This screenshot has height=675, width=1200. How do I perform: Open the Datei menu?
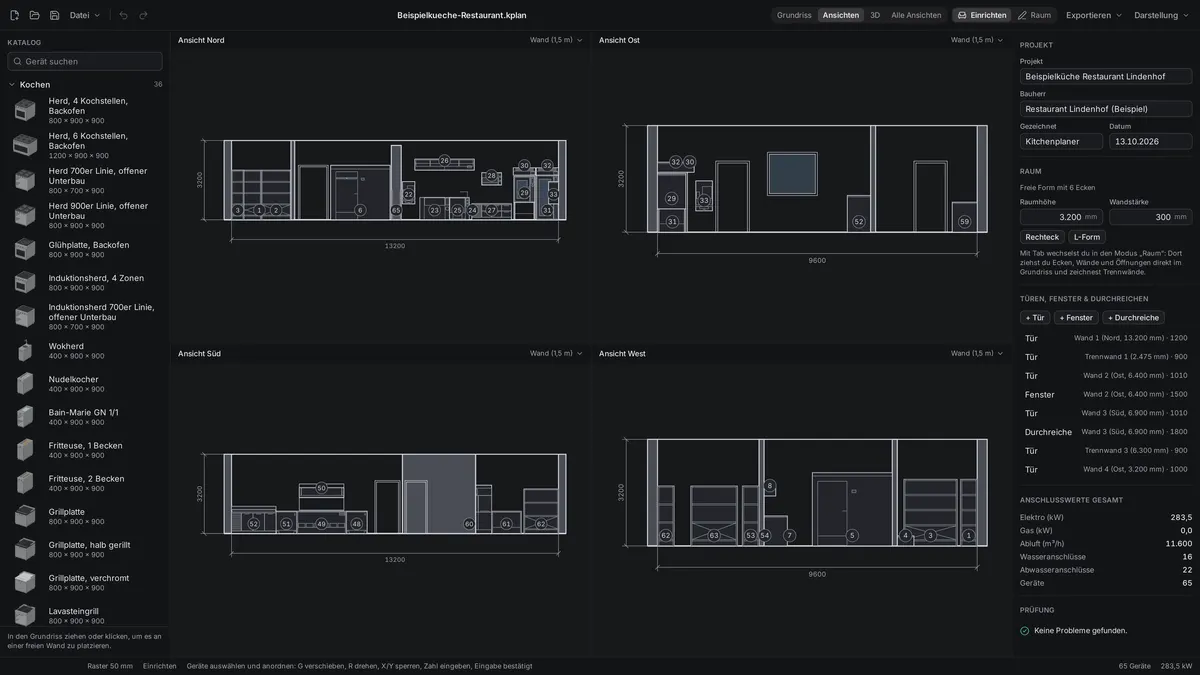85,15
